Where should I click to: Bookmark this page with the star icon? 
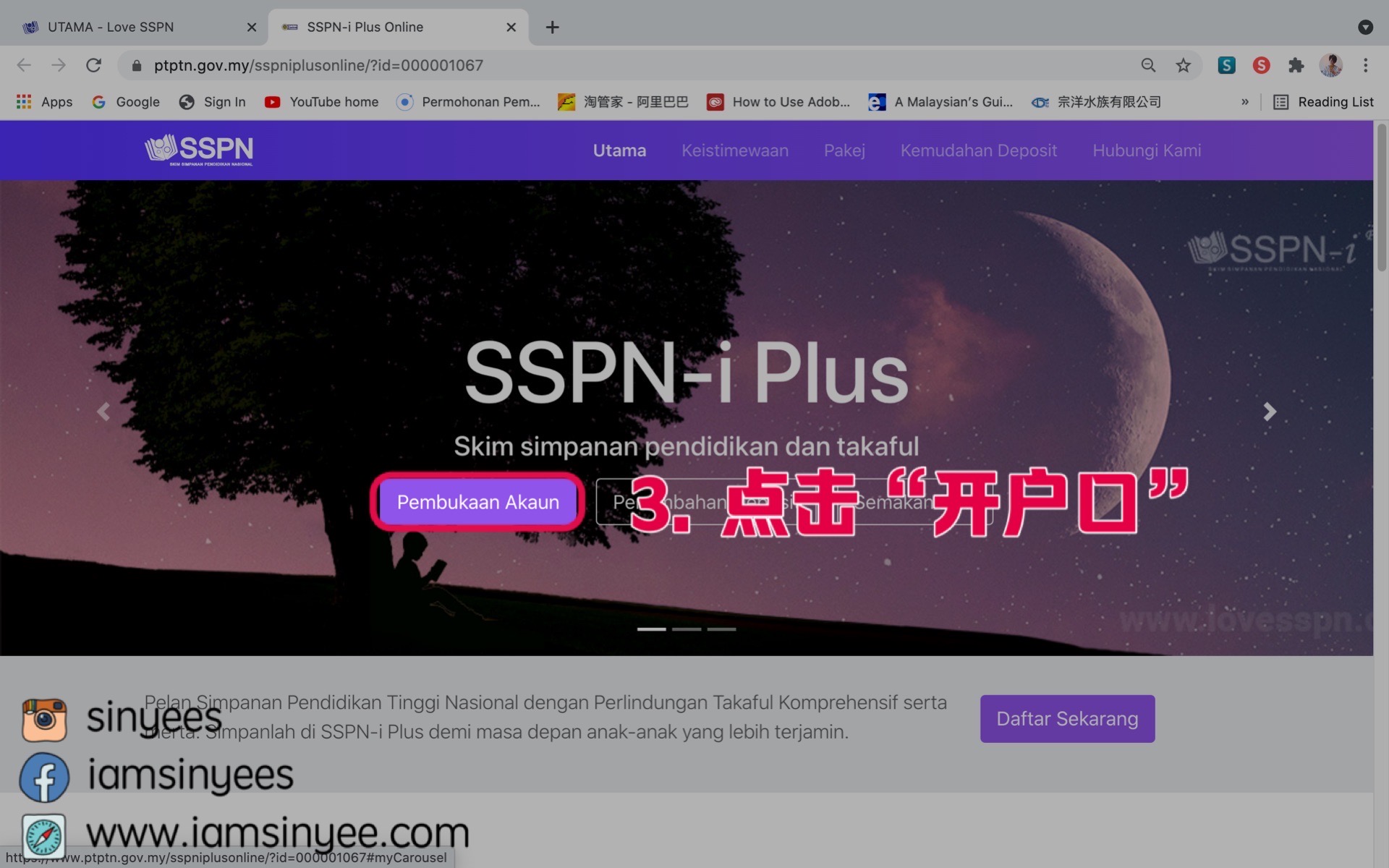coord(1183,65)
